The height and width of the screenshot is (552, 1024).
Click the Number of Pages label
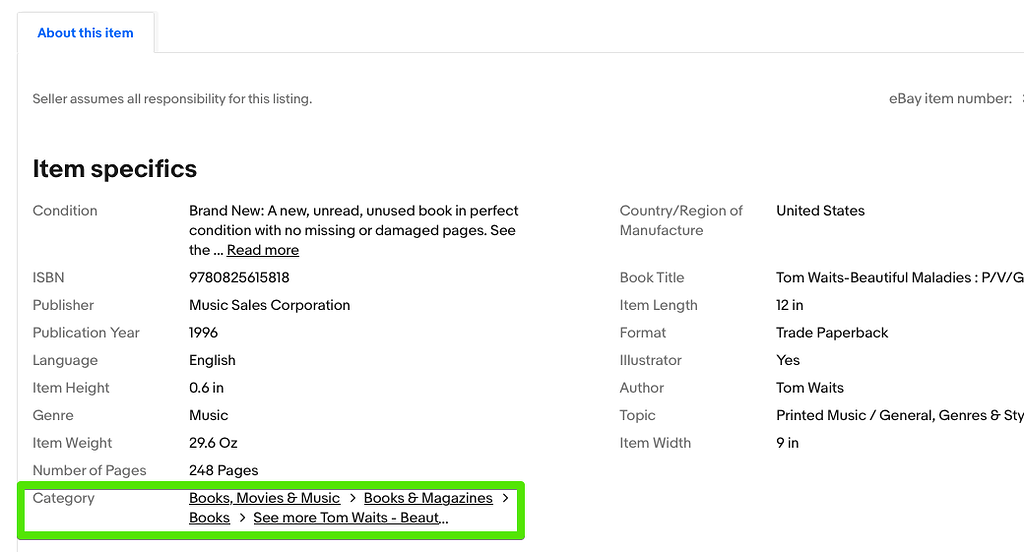[x=89, y=470]
